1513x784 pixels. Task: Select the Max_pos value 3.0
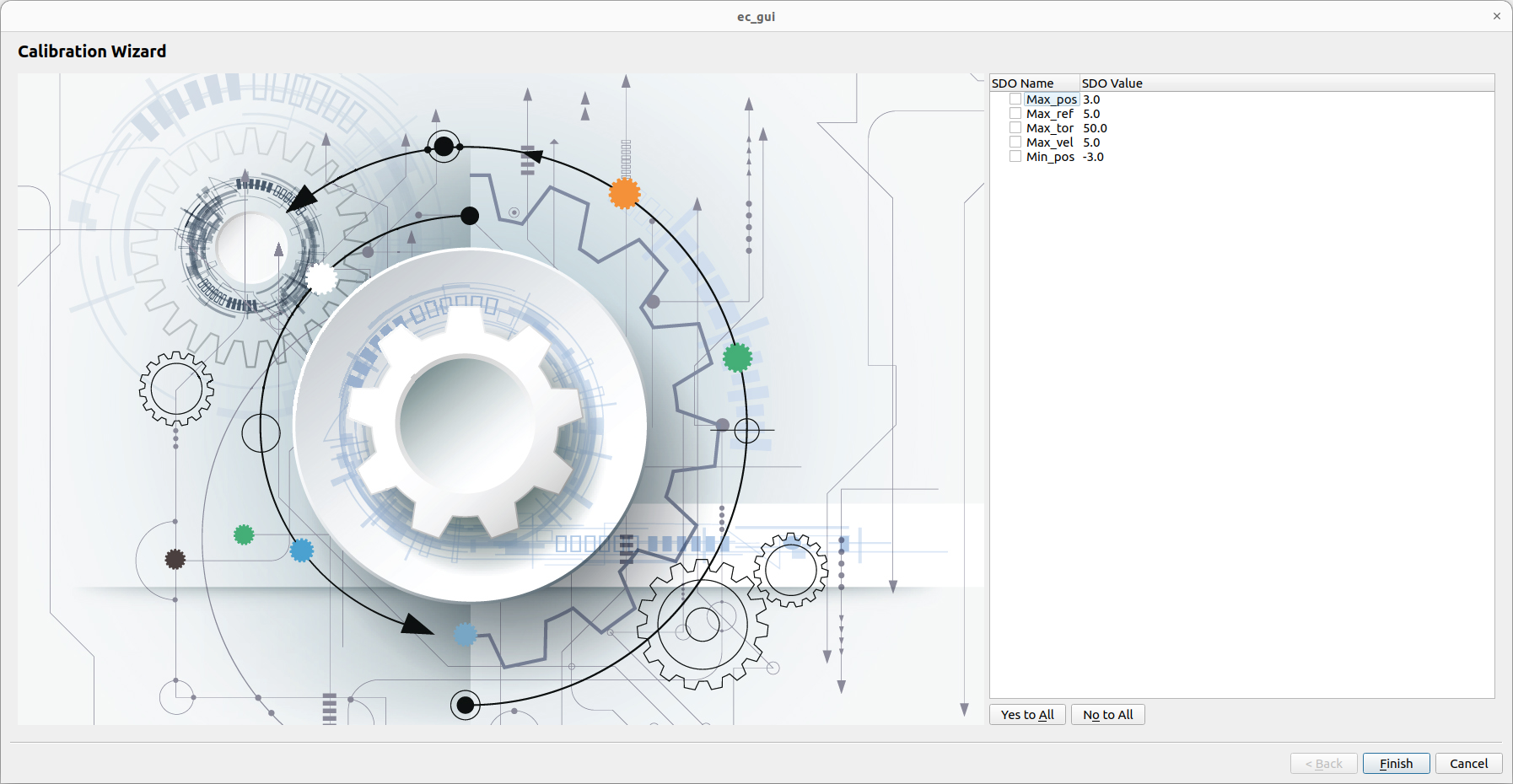1091,99
